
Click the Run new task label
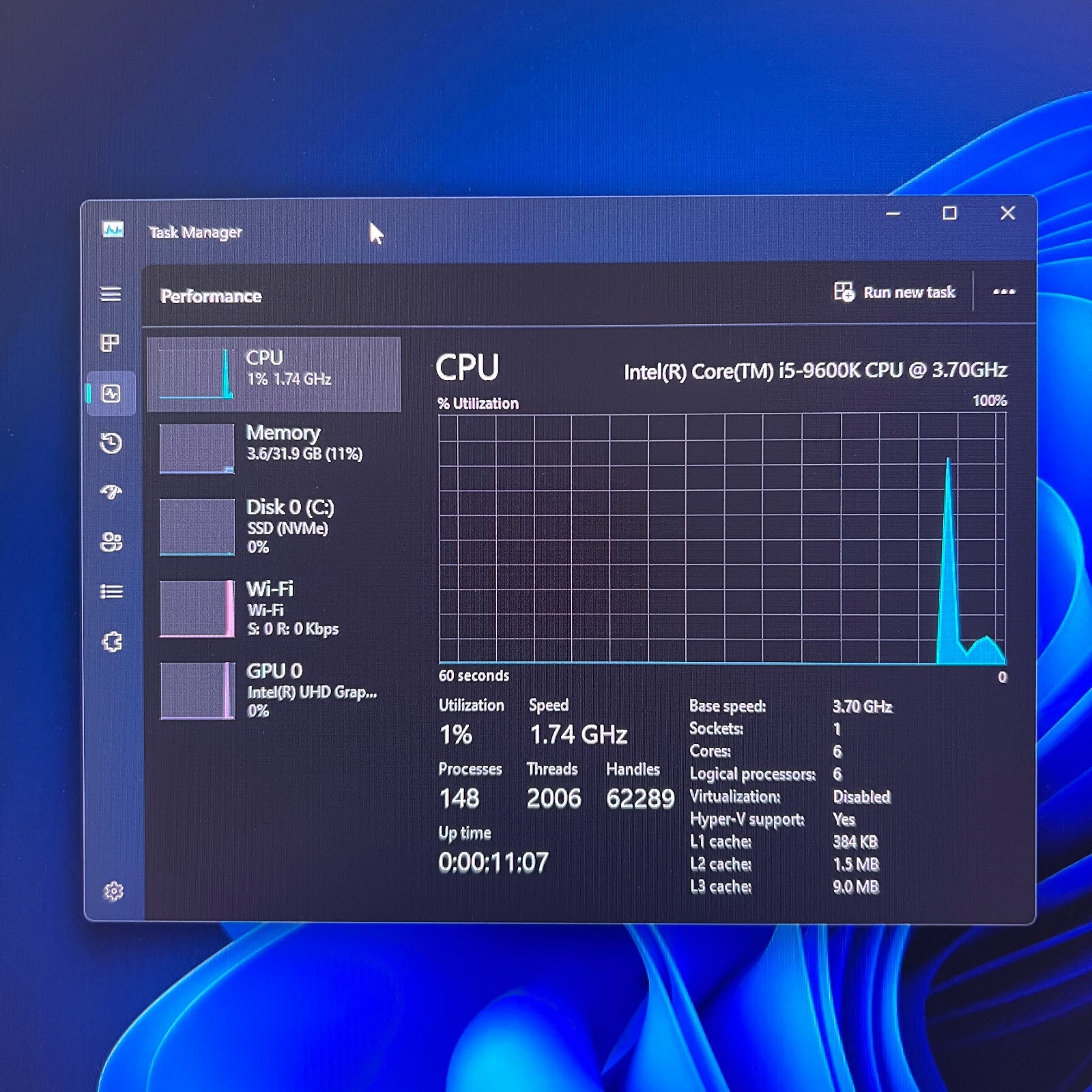909,293
